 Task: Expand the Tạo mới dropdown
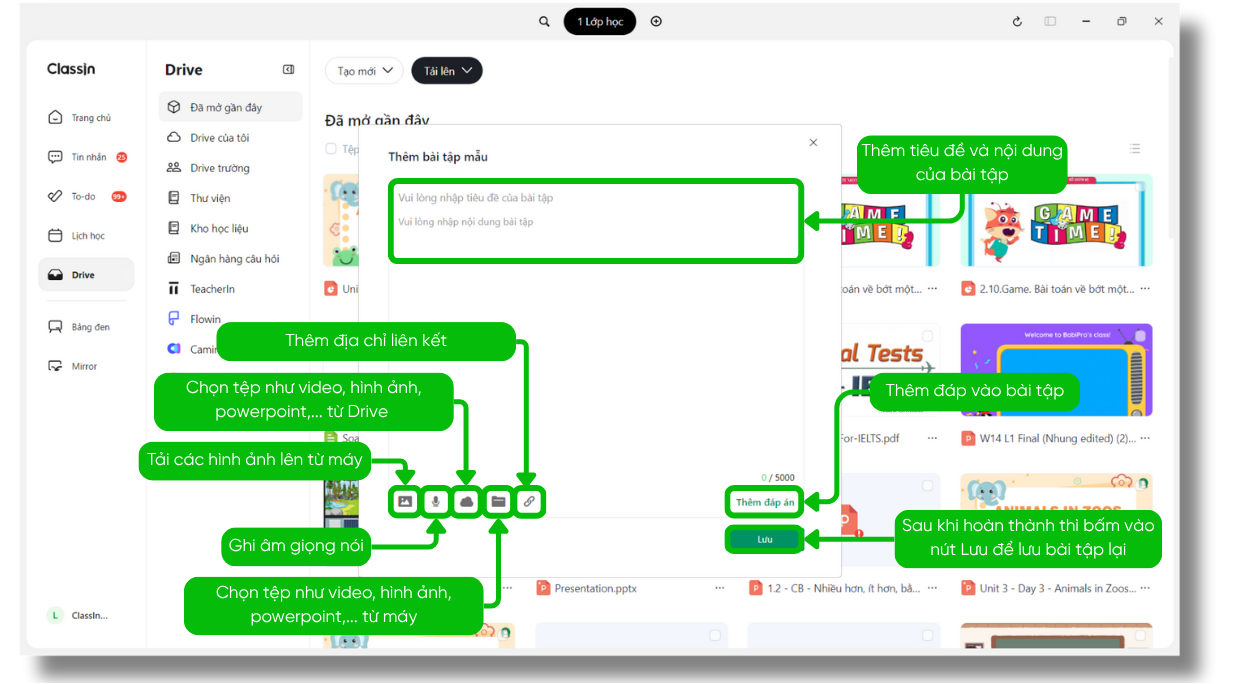point(364,71)
